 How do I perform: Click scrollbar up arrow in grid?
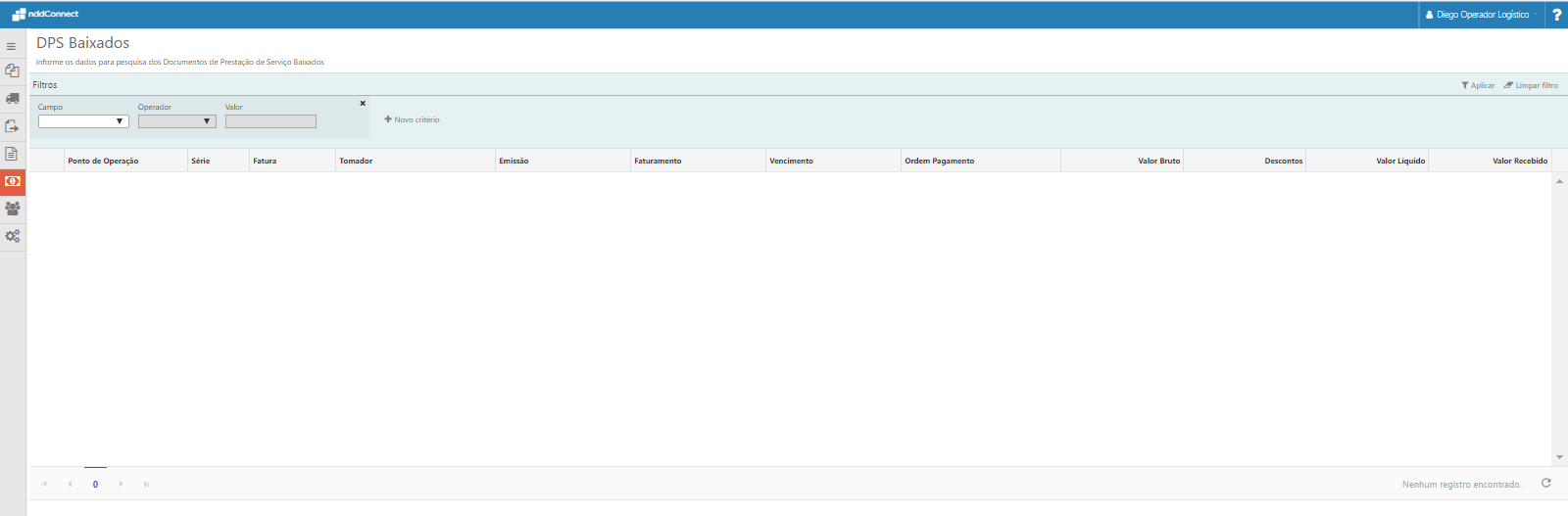click(1559, 181)
